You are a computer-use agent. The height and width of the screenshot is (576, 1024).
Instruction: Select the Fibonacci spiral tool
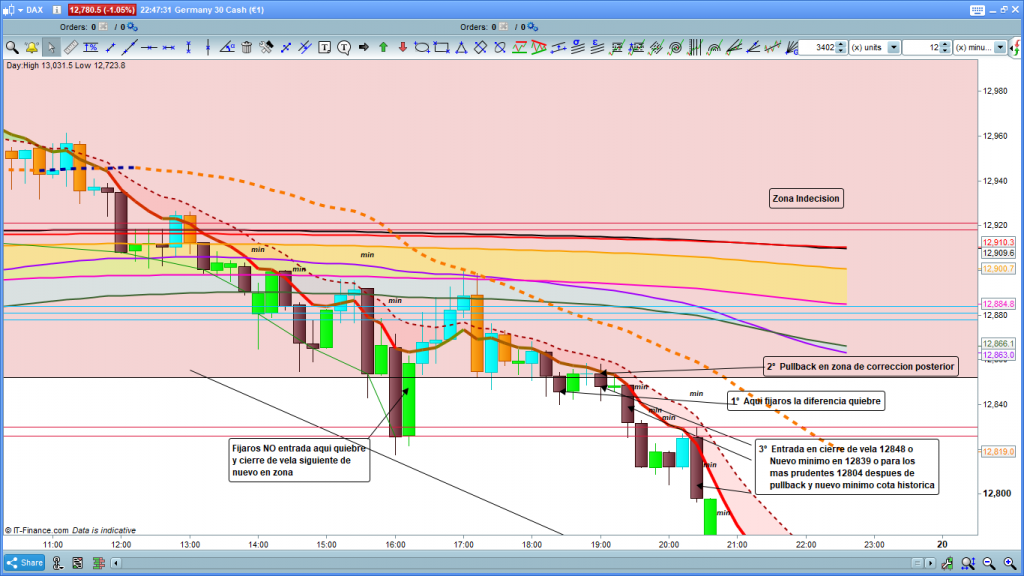[675, 47]
